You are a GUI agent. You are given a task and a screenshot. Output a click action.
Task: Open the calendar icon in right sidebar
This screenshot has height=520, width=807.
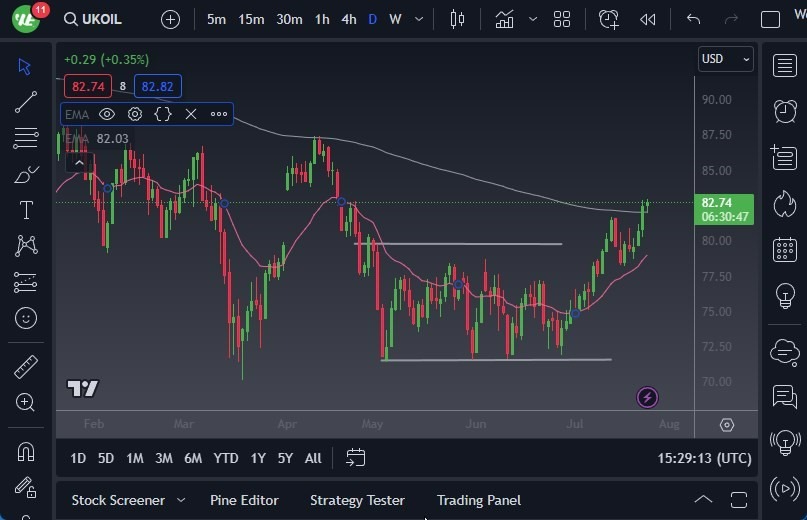(x=785, y=249)
